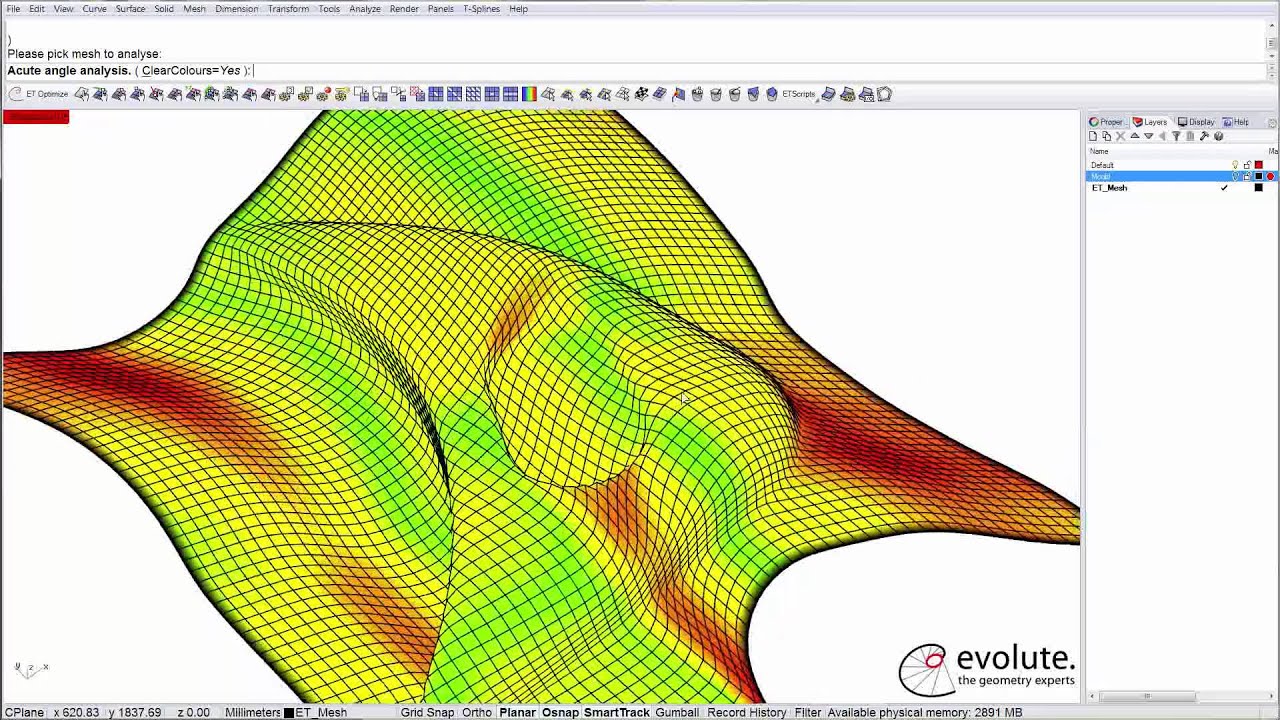Click the ClearColours=Yes command option

[191, 71]
